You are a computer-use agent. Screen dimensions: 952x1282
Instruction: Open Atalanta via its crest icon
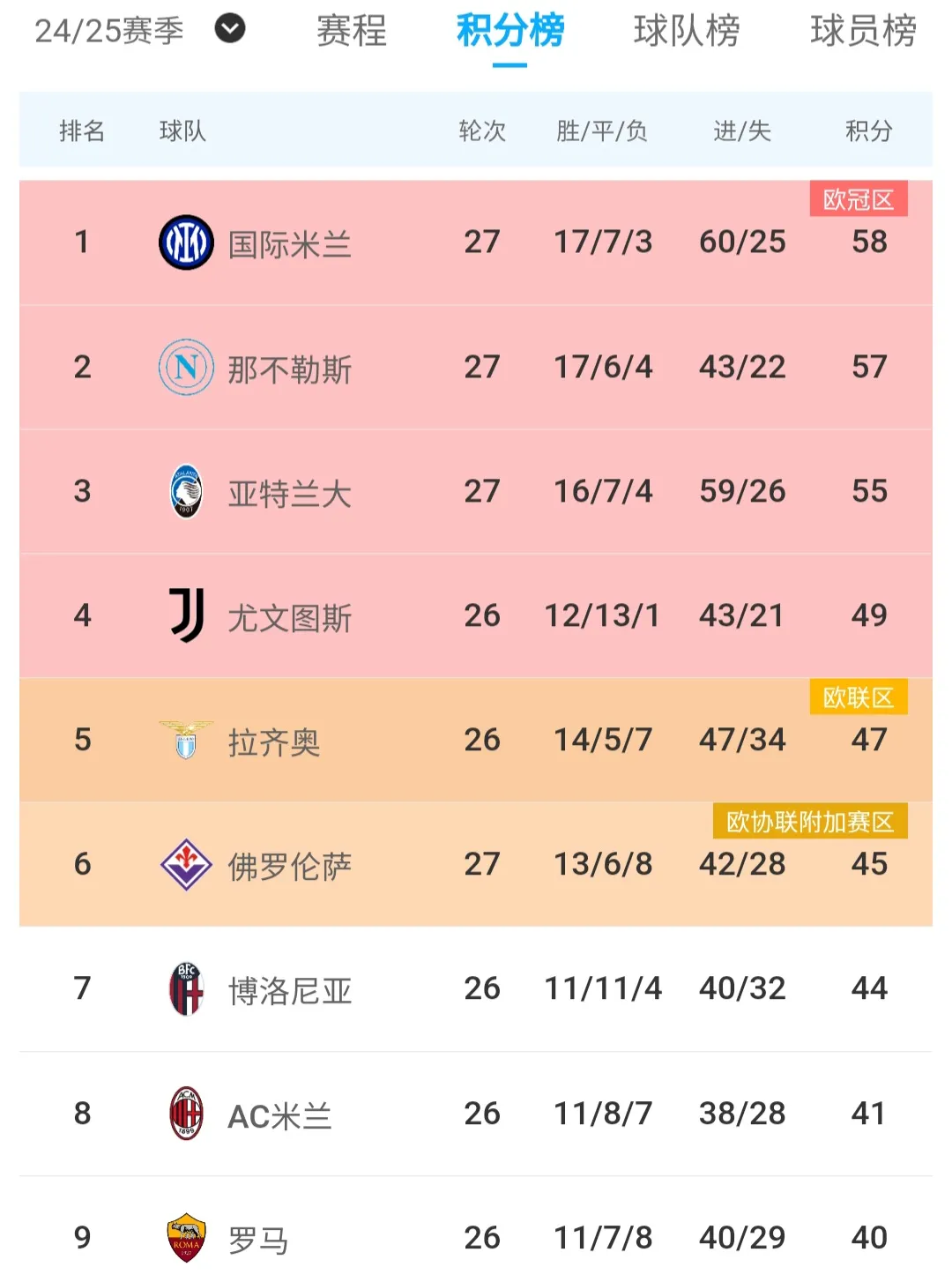(x=185, y=491)
